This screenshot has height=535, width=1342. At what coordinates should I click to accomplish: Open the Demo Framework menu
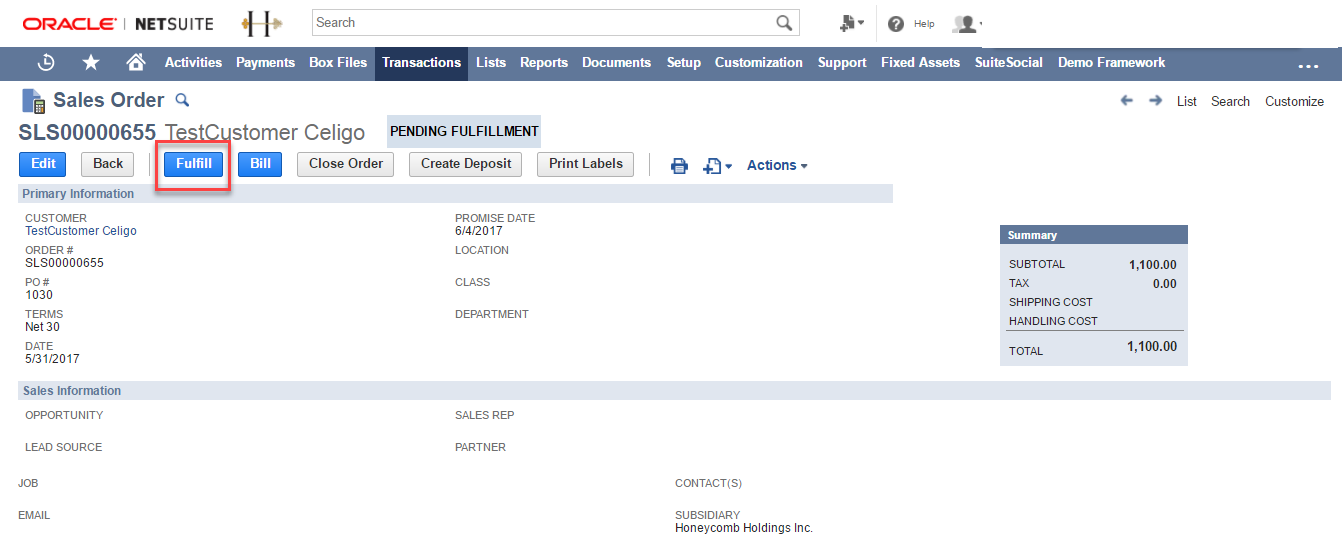click(x=1112, y=62)
